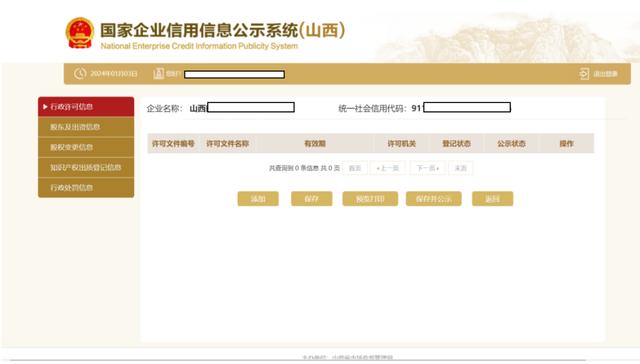Click 下一页 next page button
640x364 pixels.
pyautogui.click(x=427, y=168)
